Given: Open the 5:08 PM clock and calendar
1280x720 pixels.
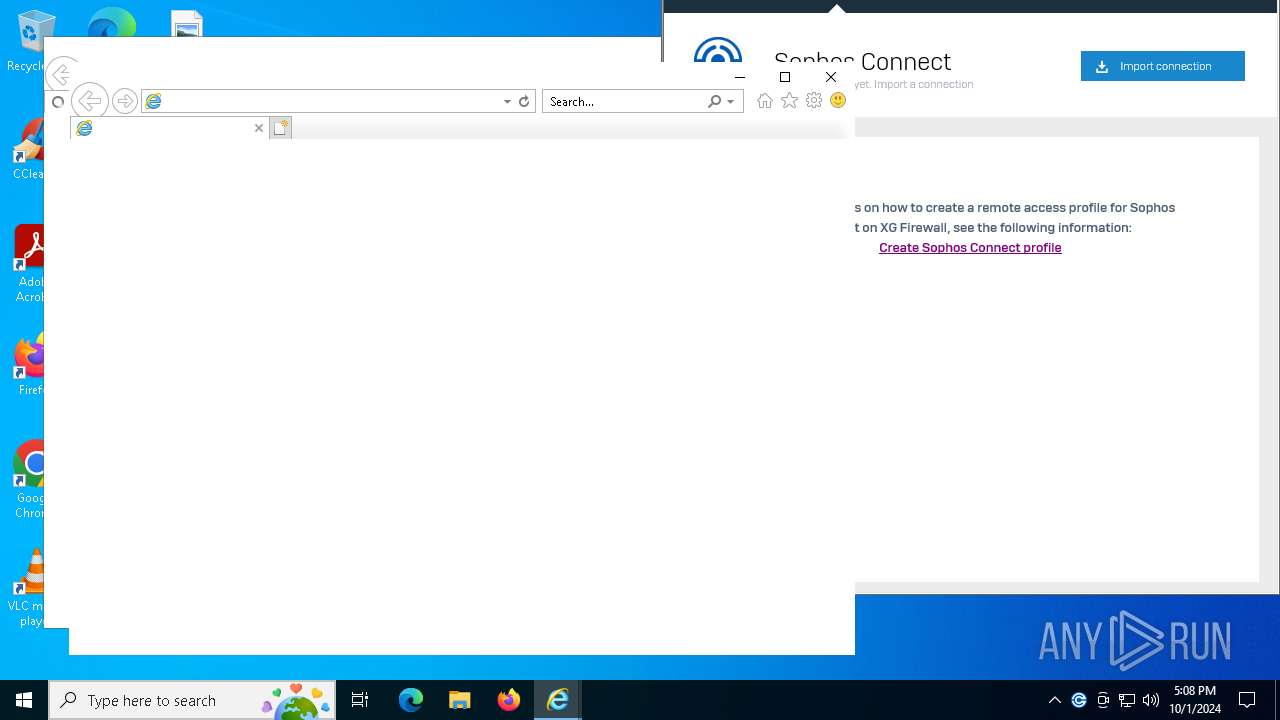Looking at the screenshot, I should [1195, 700].
